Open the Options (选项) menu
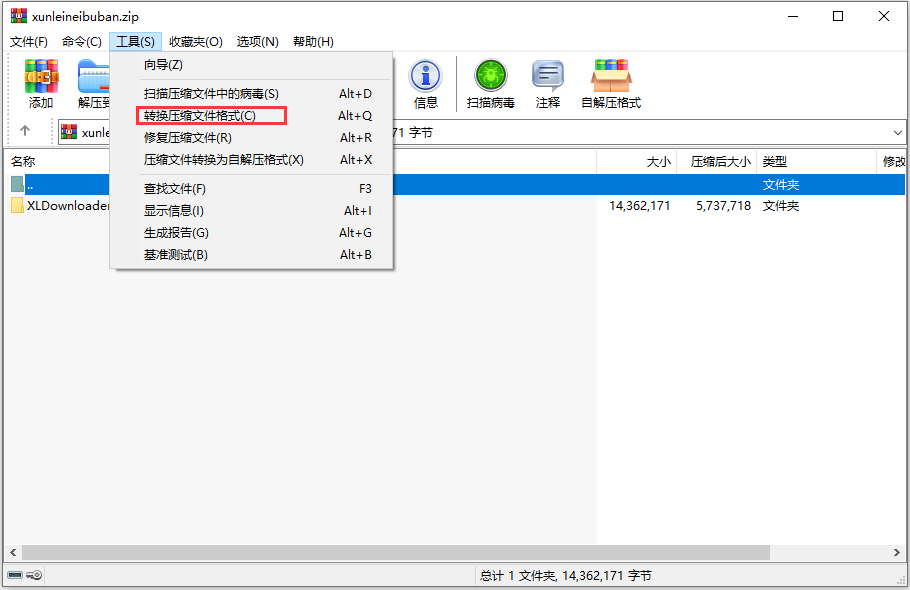910x590 pixels. point(258,42)
